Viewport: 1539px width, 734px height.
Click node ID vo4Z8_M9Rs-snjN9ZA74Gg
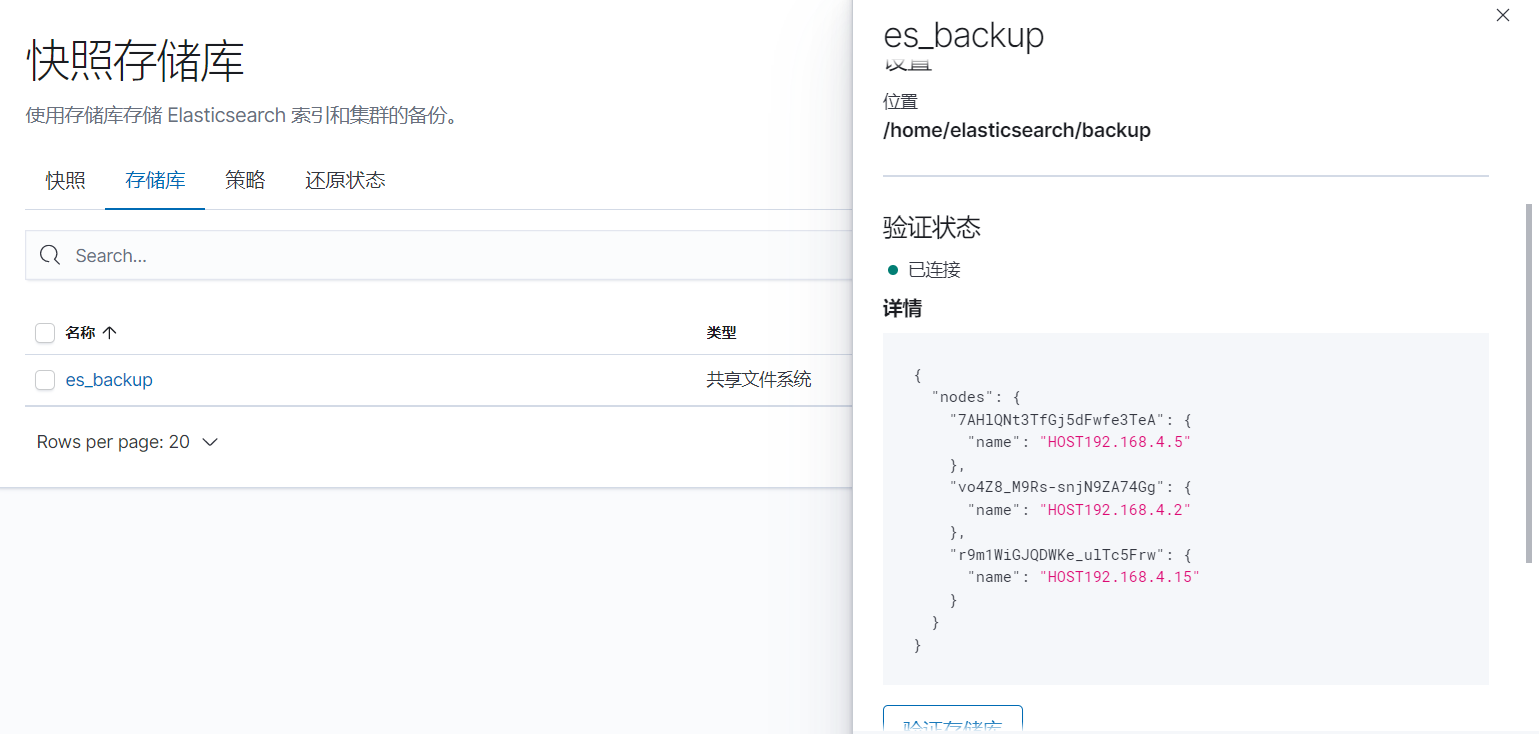coord(1056,487)
